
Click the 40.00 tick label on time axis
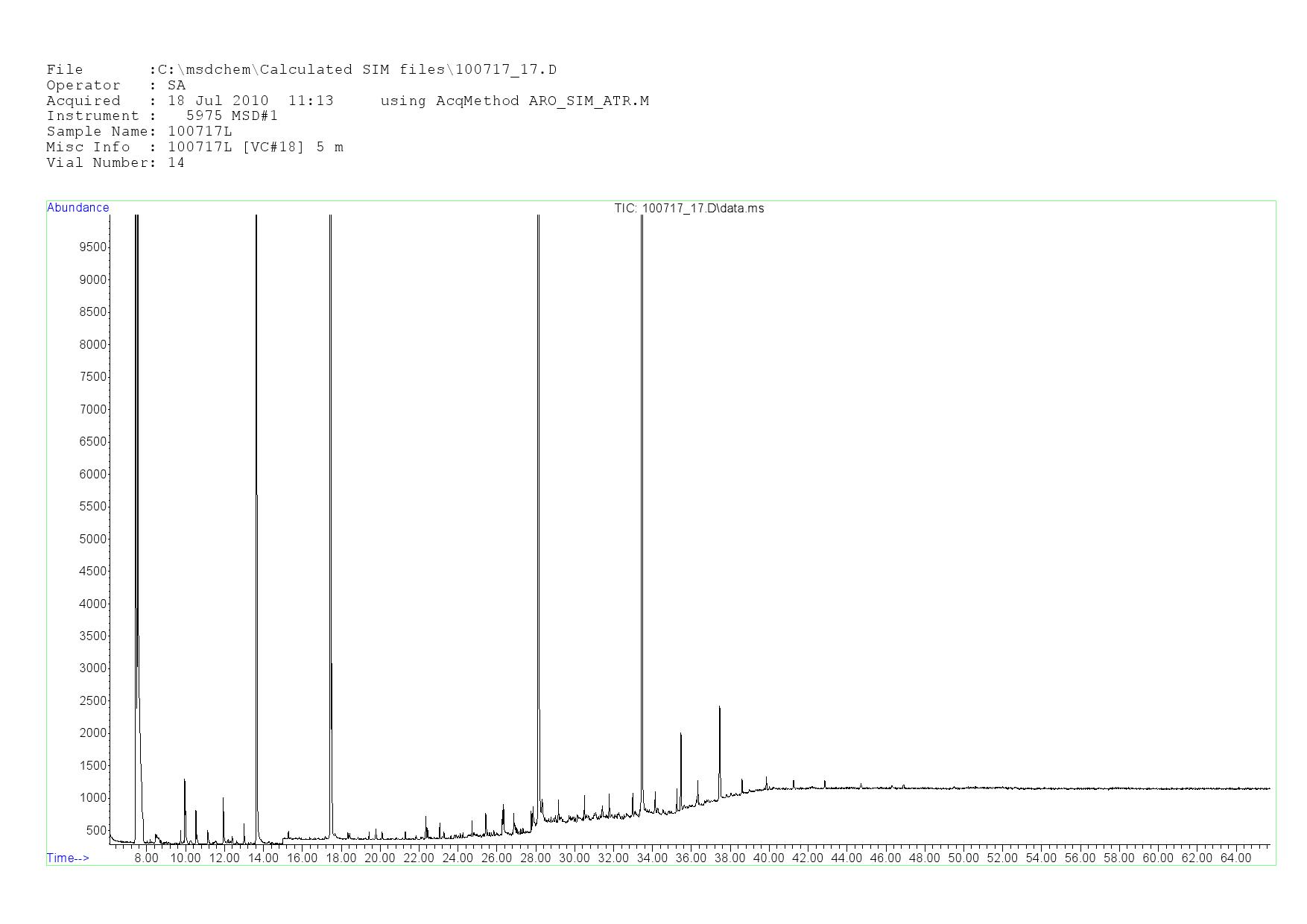tap(768, 858)
